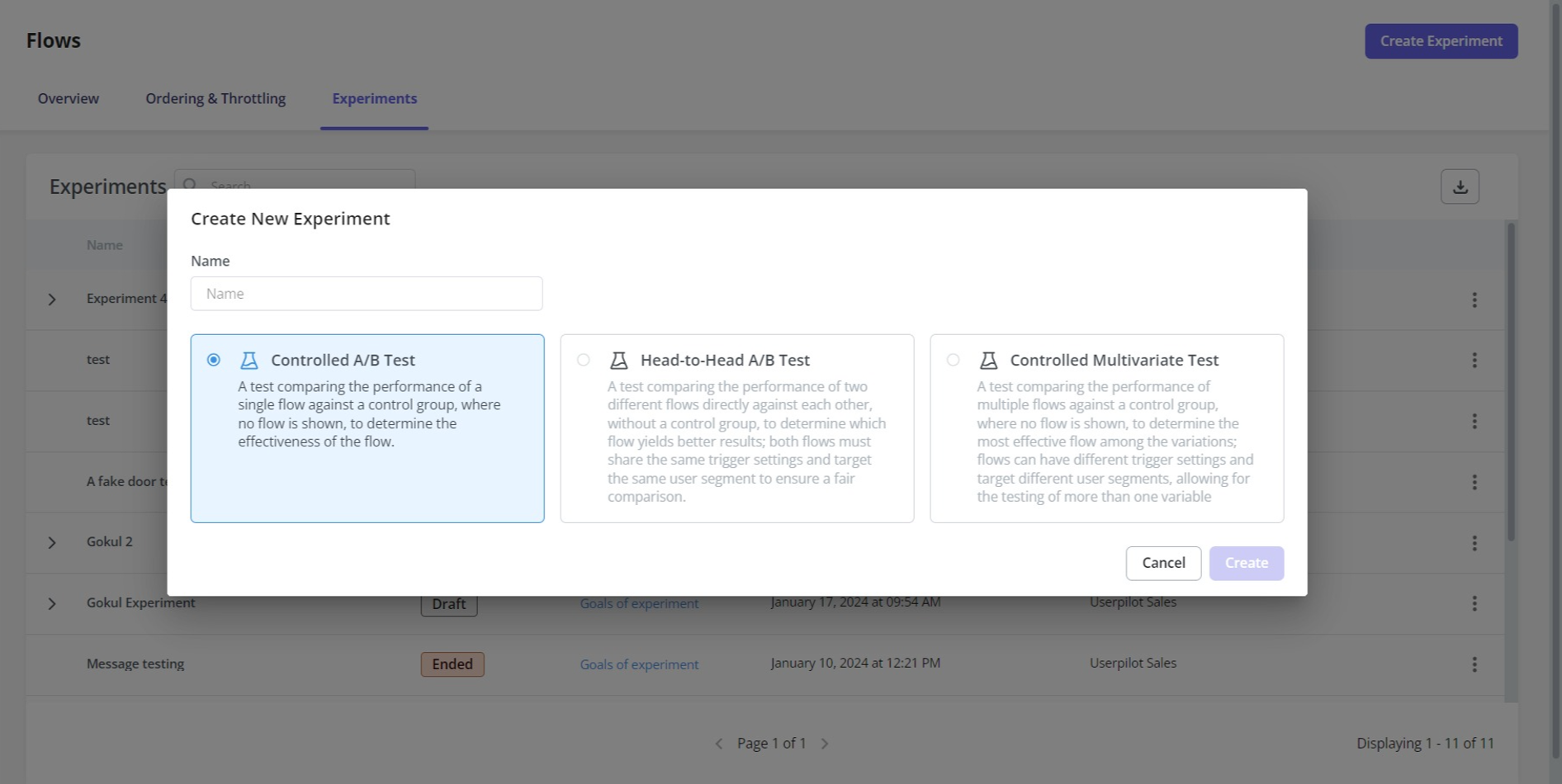
Task: Open the Ordering & Throttling tab
Action: pos(215,98)
